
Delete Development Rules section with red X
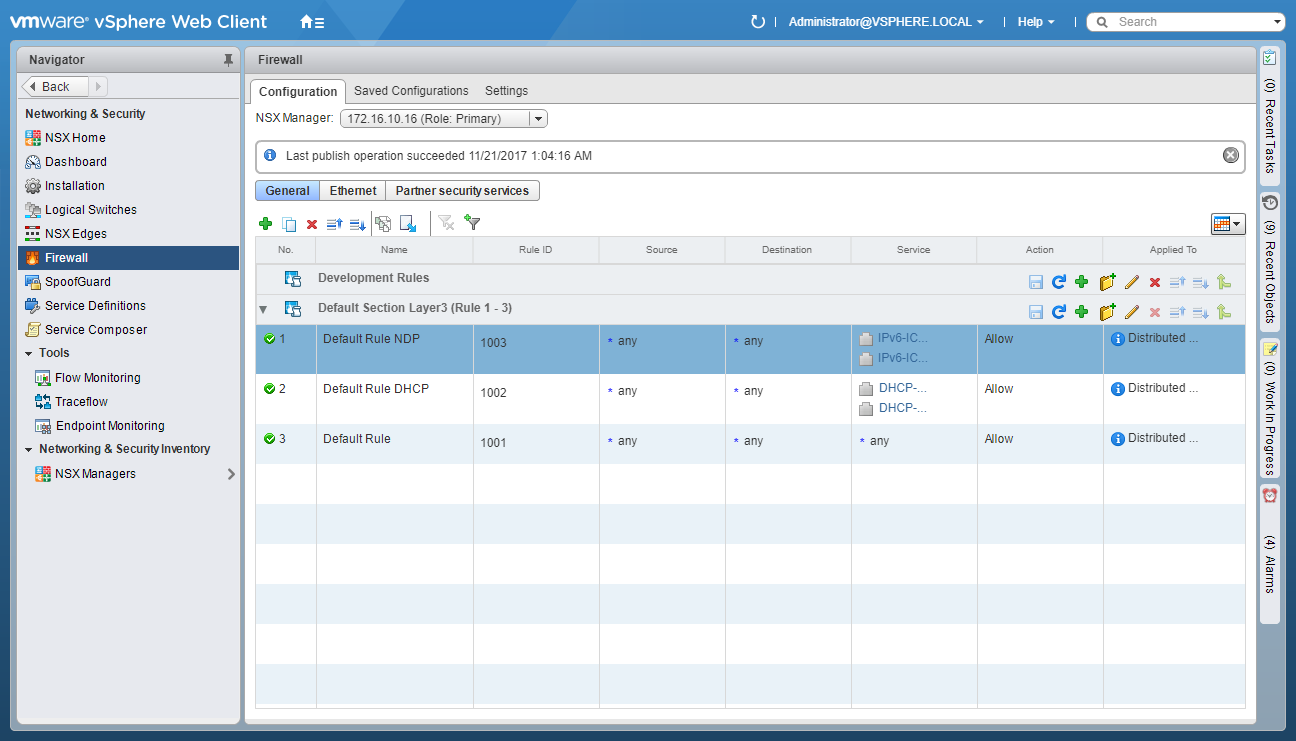click(x=1155, y=283)
